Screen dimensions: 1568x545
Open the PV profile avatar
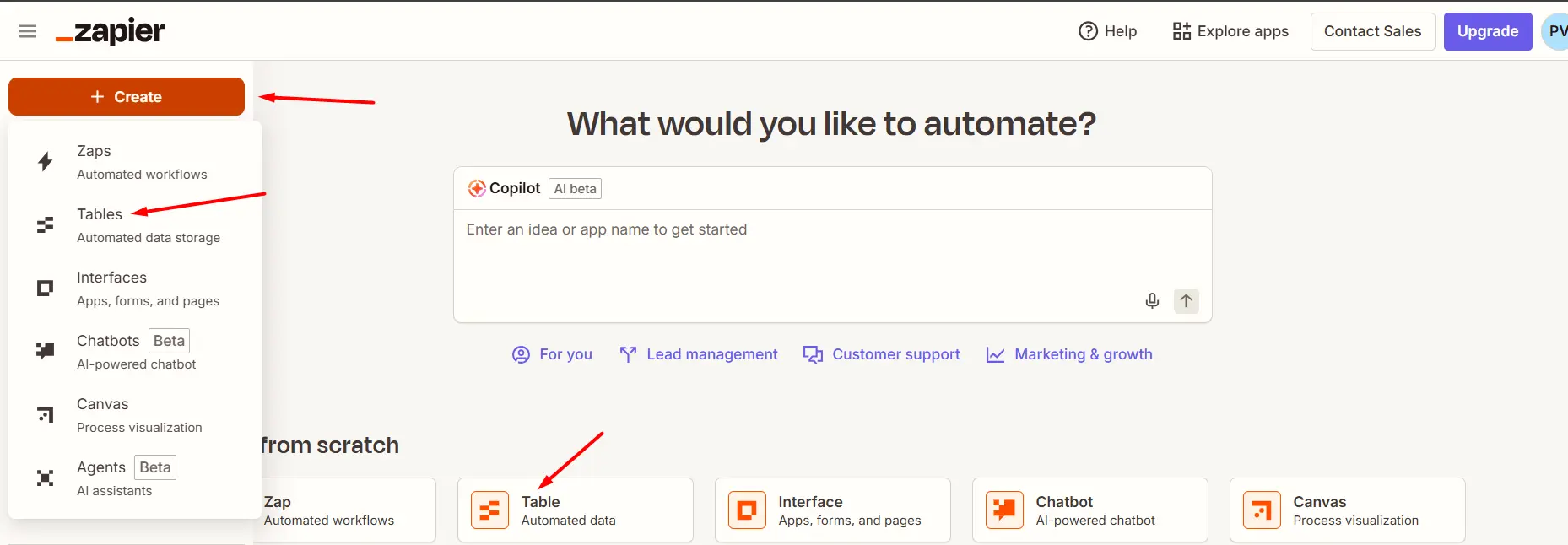[x=1555, y=31]
